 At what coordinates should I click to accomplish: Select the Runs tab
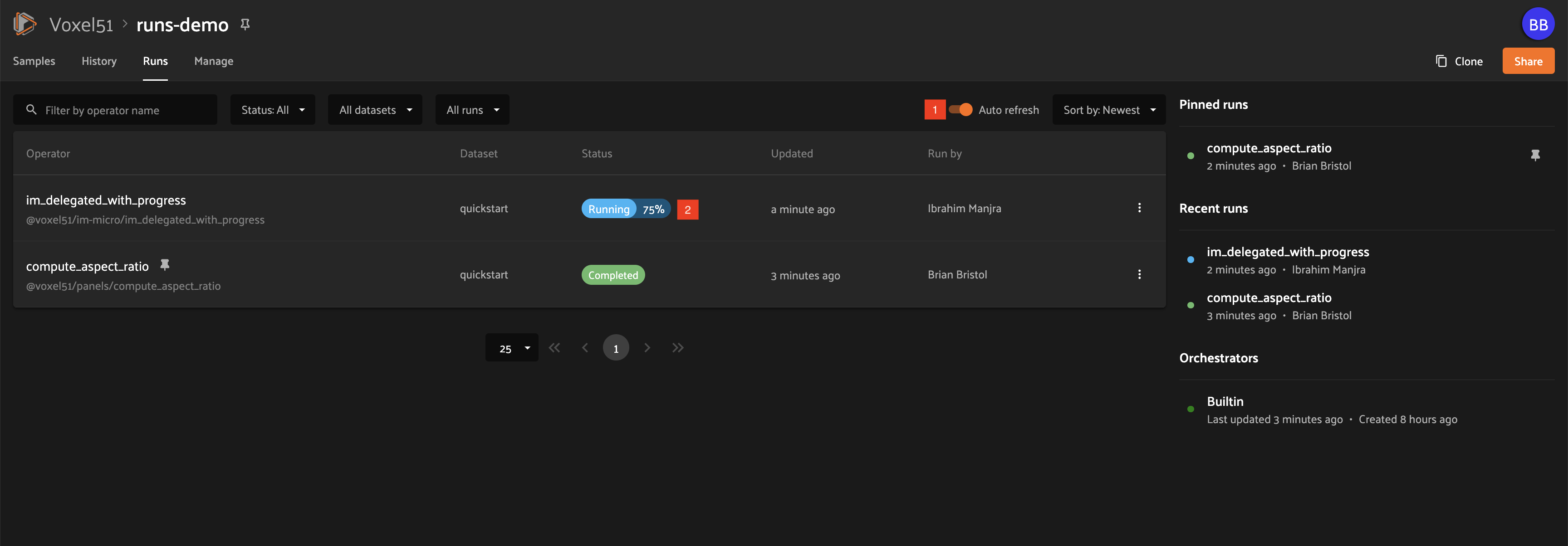click(x=155, y=61)
